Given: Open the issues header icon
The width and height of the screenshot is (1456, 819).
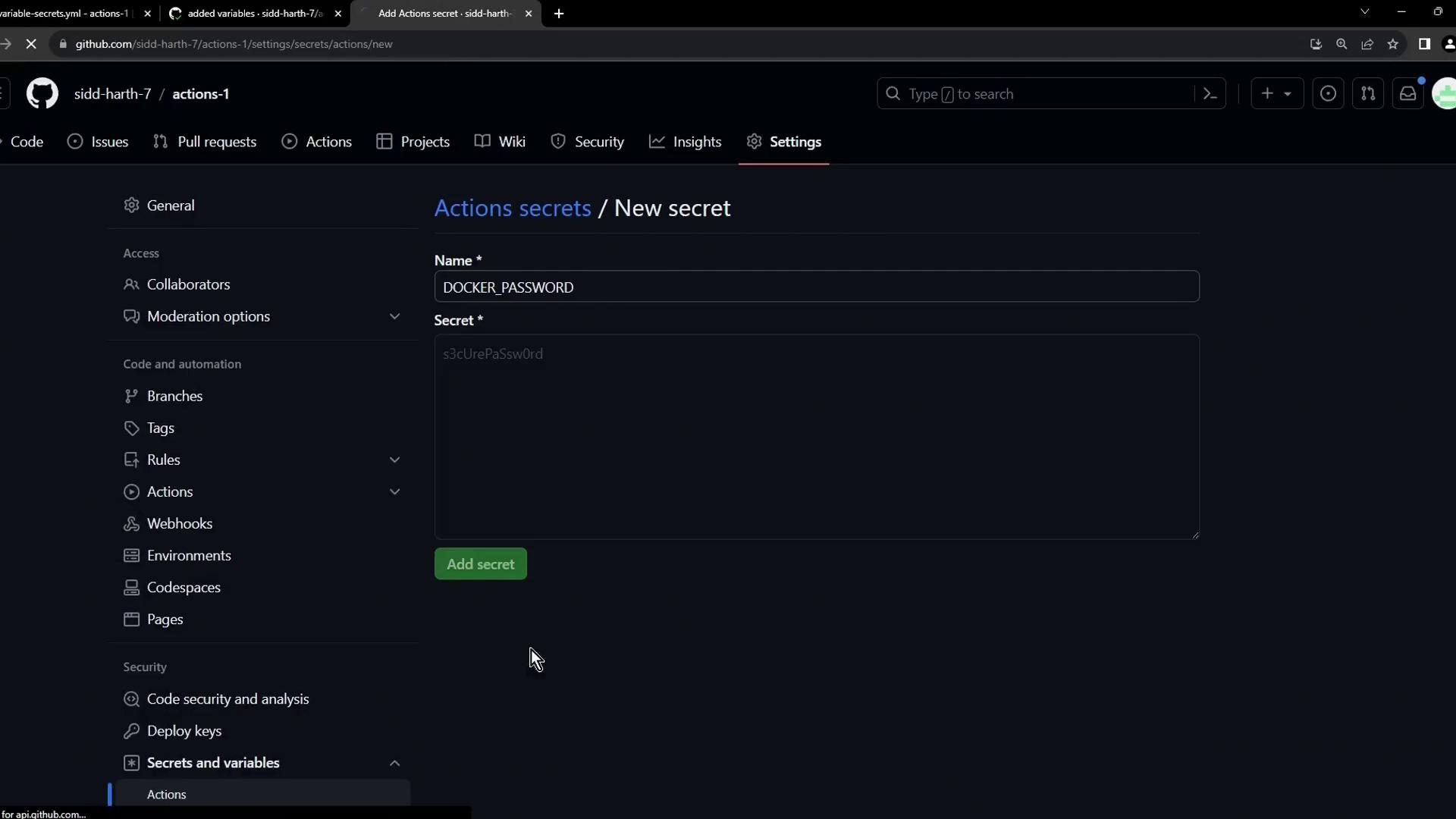Looking at the screenshot, I should pos(1328,94).
